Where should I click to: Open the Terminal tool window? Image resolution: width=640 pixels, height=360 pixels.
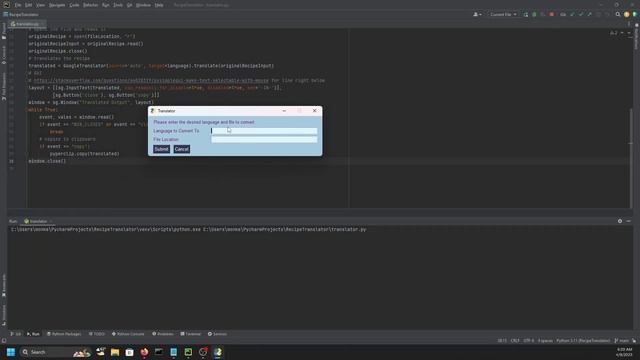(191, 334)
